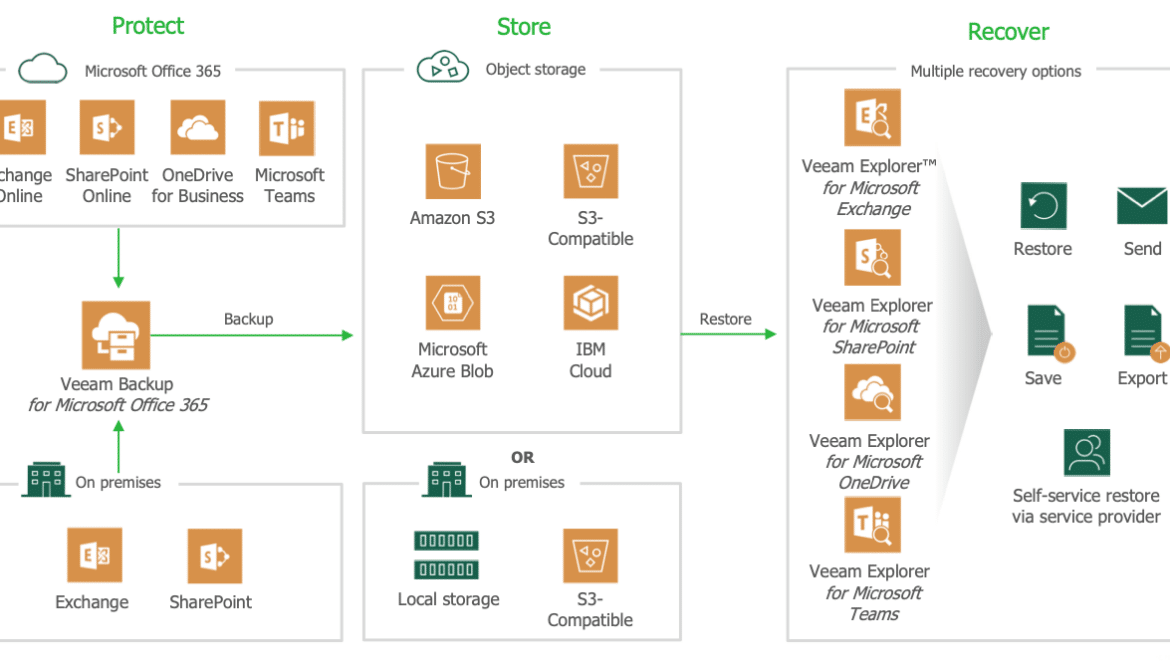Image resolution: width=1170 pixels, height=663 pixels.
Task: Click the Object storage label
Action: [536, 69]
